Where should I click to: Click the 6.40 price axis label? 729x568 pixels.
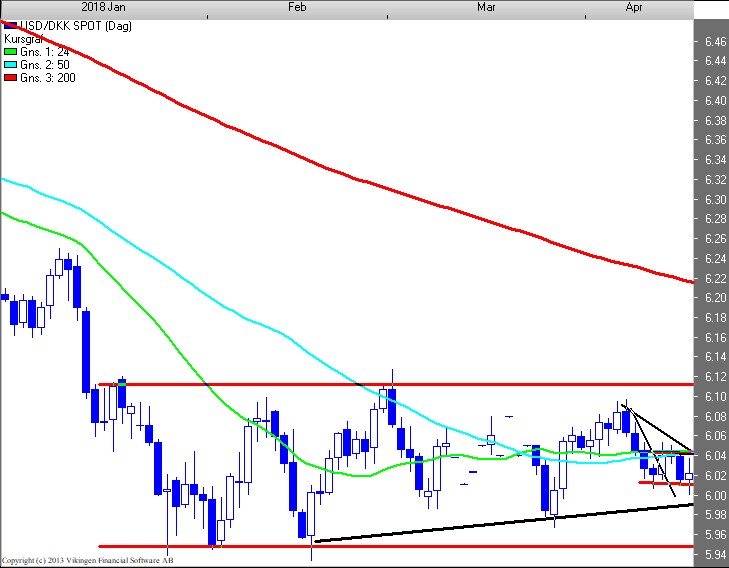click(715, 100)
